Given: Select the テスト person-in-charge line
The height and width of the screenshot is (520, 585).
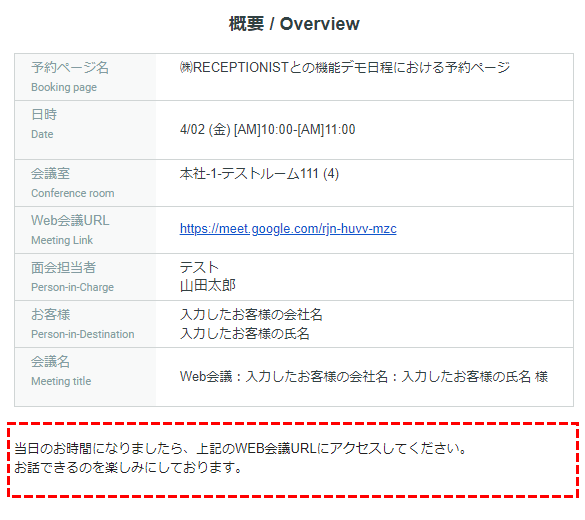Looking at the screenshot, I should pyautogui.click(x=199, y=267).
